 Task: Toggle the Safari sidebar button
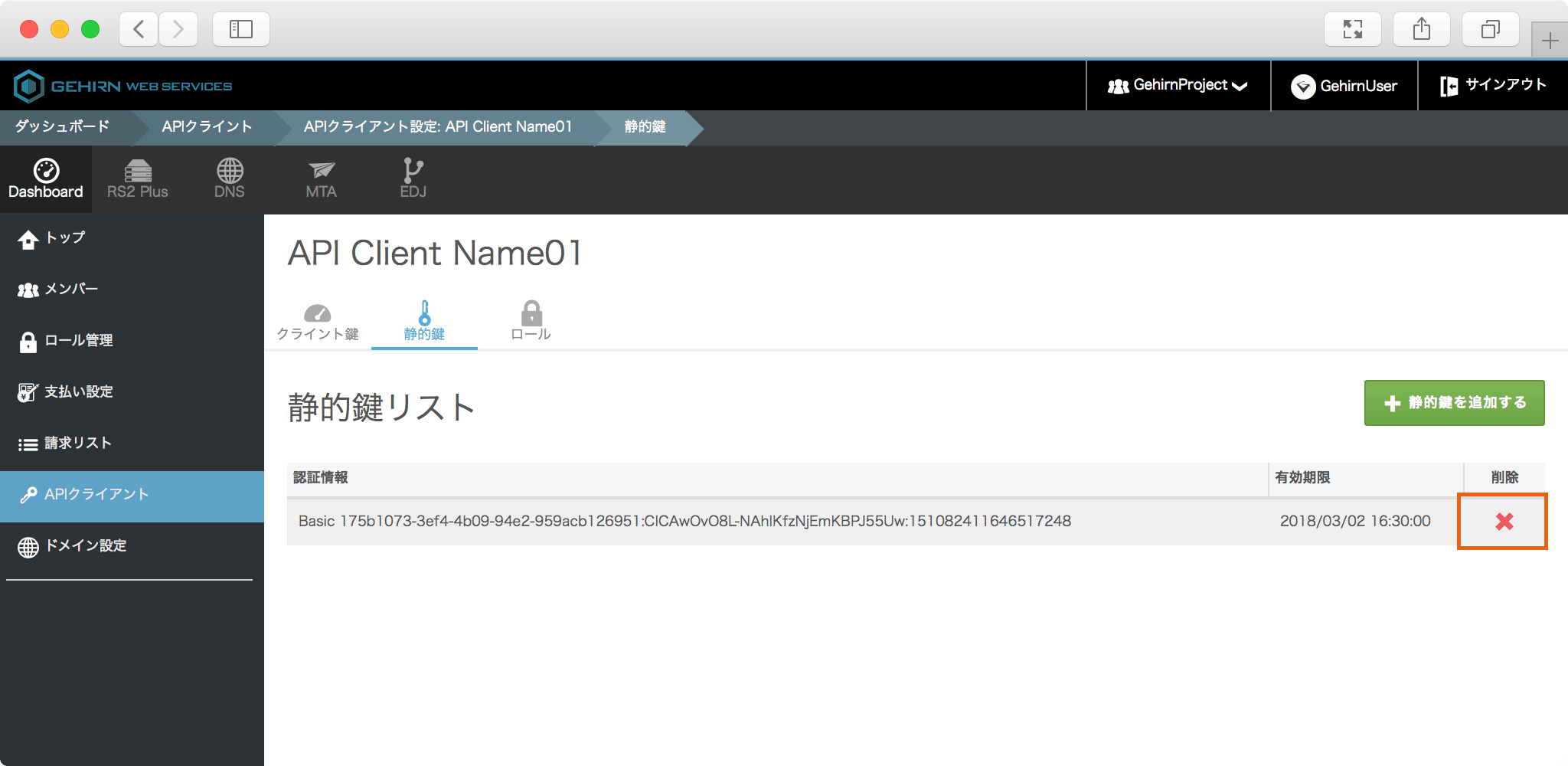coord(240,30)
